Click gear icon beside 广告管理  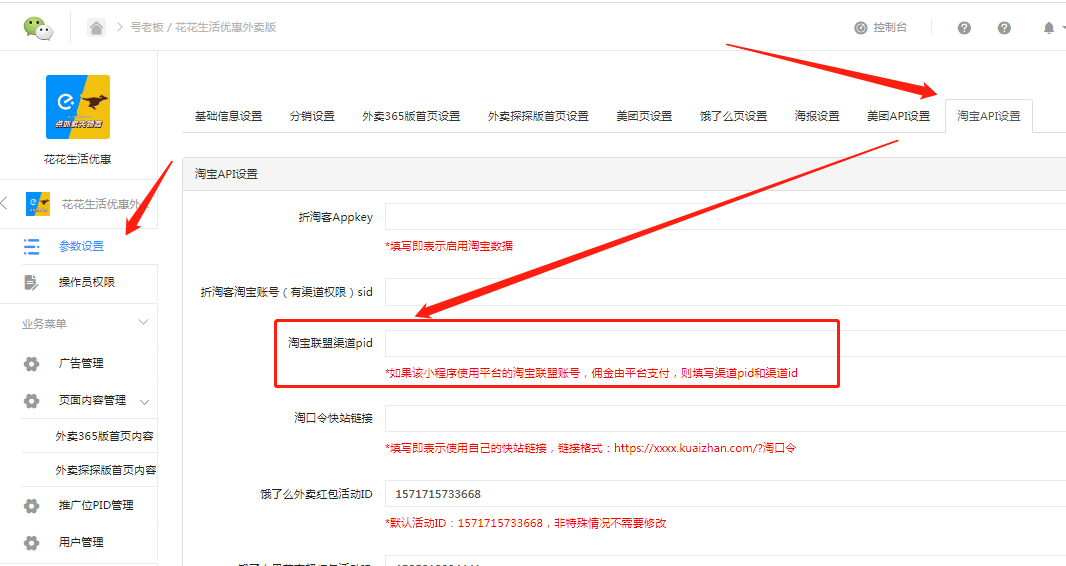(x=31, y=364)
